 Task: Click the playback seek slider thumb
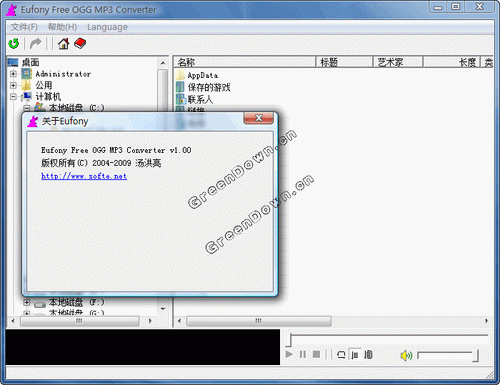coord(289,340)
